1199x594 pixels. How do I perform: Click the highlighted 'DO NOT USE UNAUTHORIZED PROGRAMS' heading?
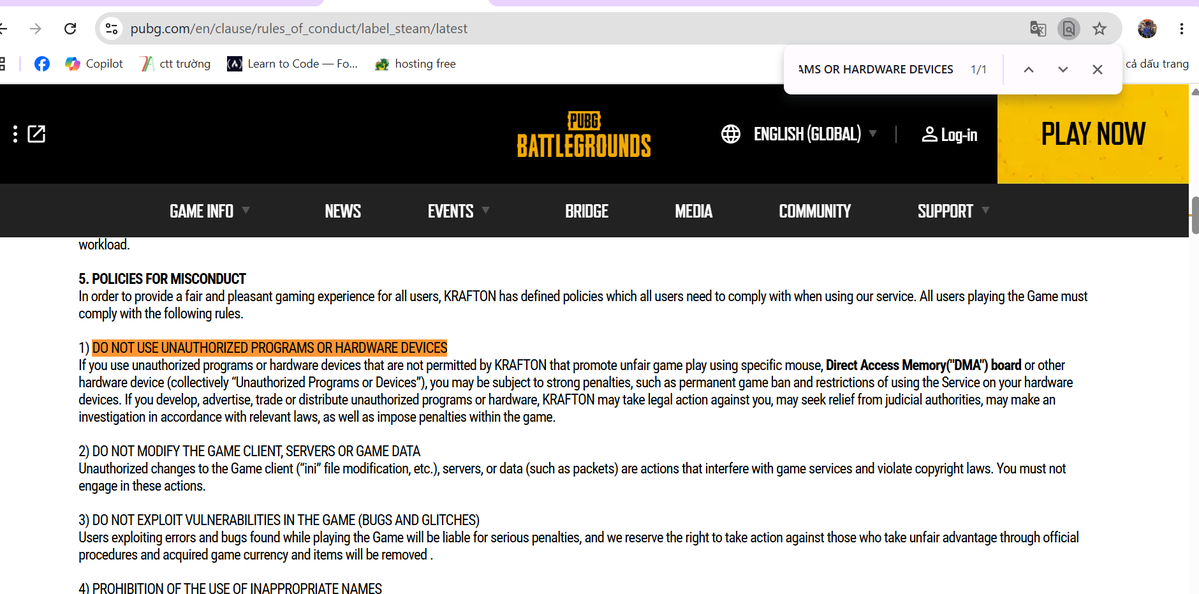point(270,348)
